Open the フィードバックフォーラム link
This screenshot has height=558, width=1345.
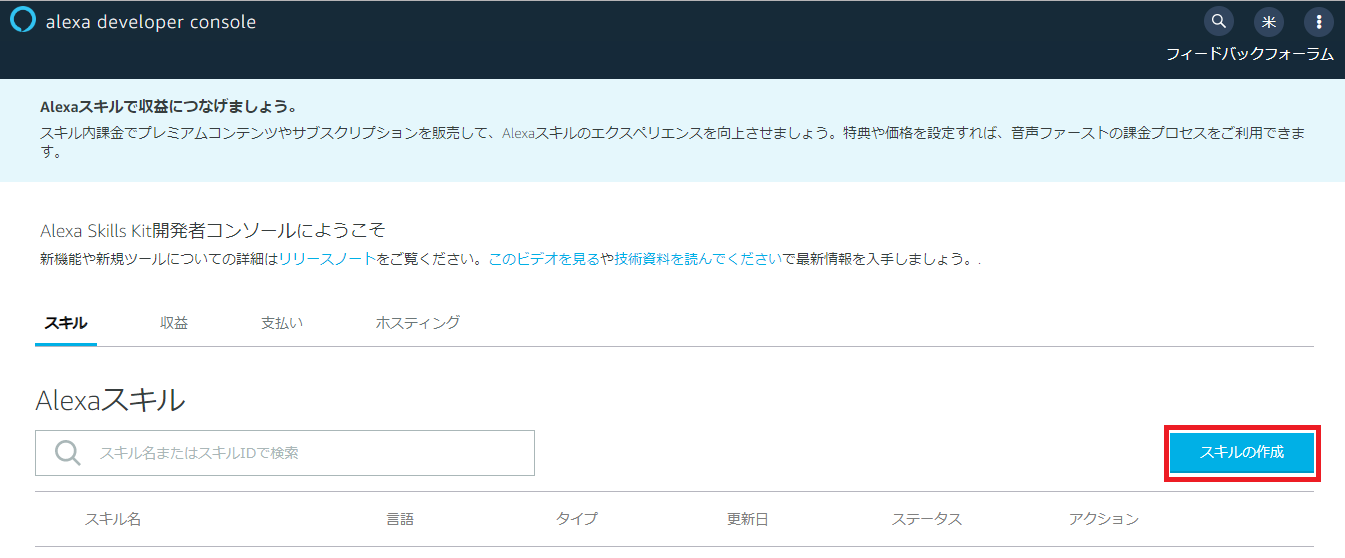(1249, 54)
